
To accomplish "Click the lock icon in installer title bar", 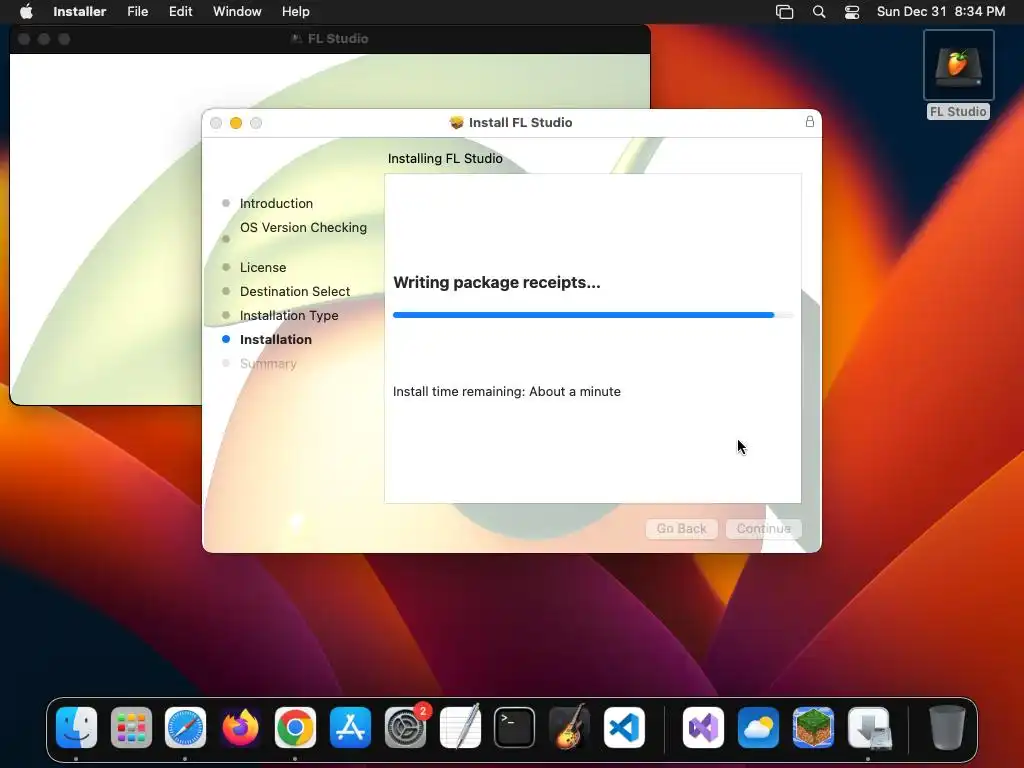I will [x=810, y=121].
